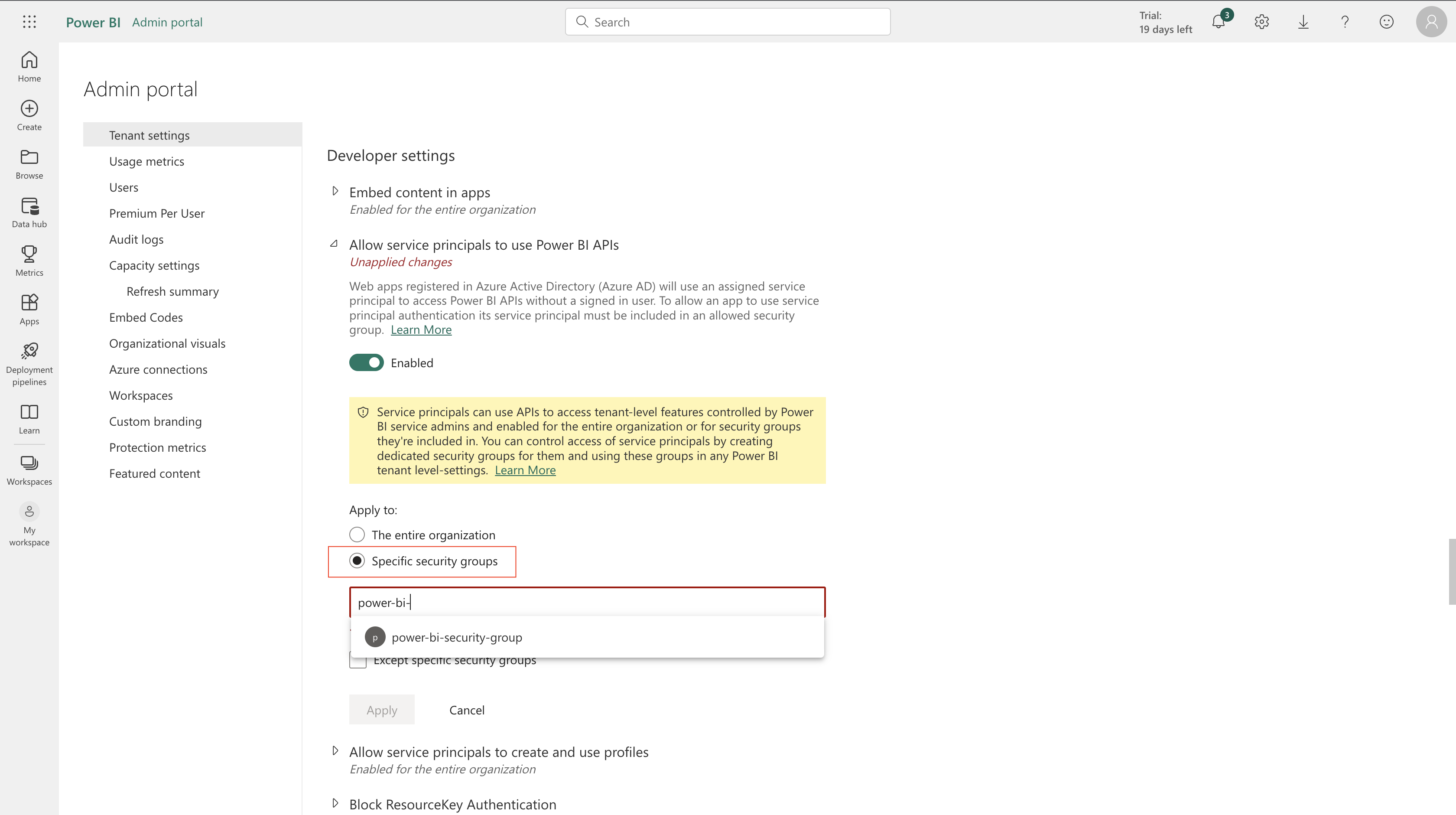Expand Block ResourceKey Authentication setting
Screen dimensions: 1456x815
335,803
